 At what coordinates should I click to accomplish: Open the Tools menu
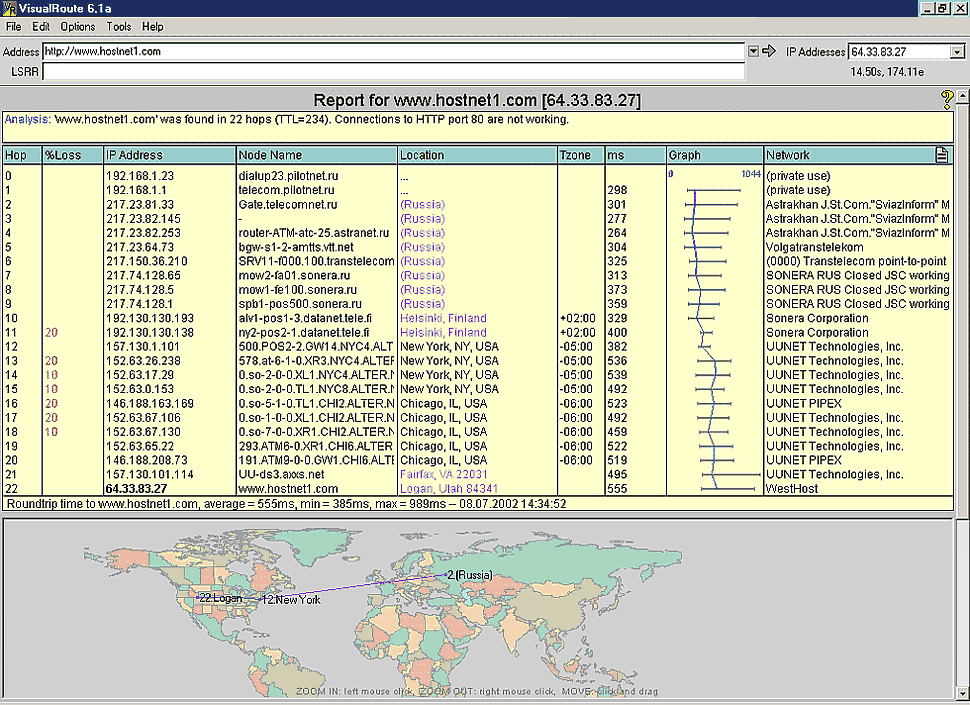click(x=119, y=27)
